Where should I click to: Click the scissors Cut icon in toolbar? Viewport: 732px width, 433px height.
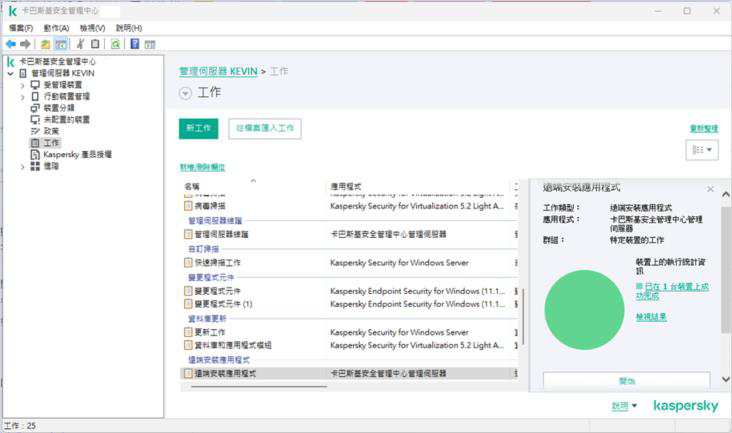click(79, 44)
